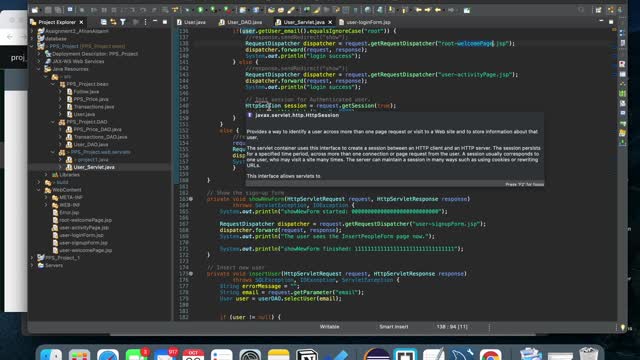
Task: Switch to the user-loginForm.jsp editor tab
Action: pos(364,22)
